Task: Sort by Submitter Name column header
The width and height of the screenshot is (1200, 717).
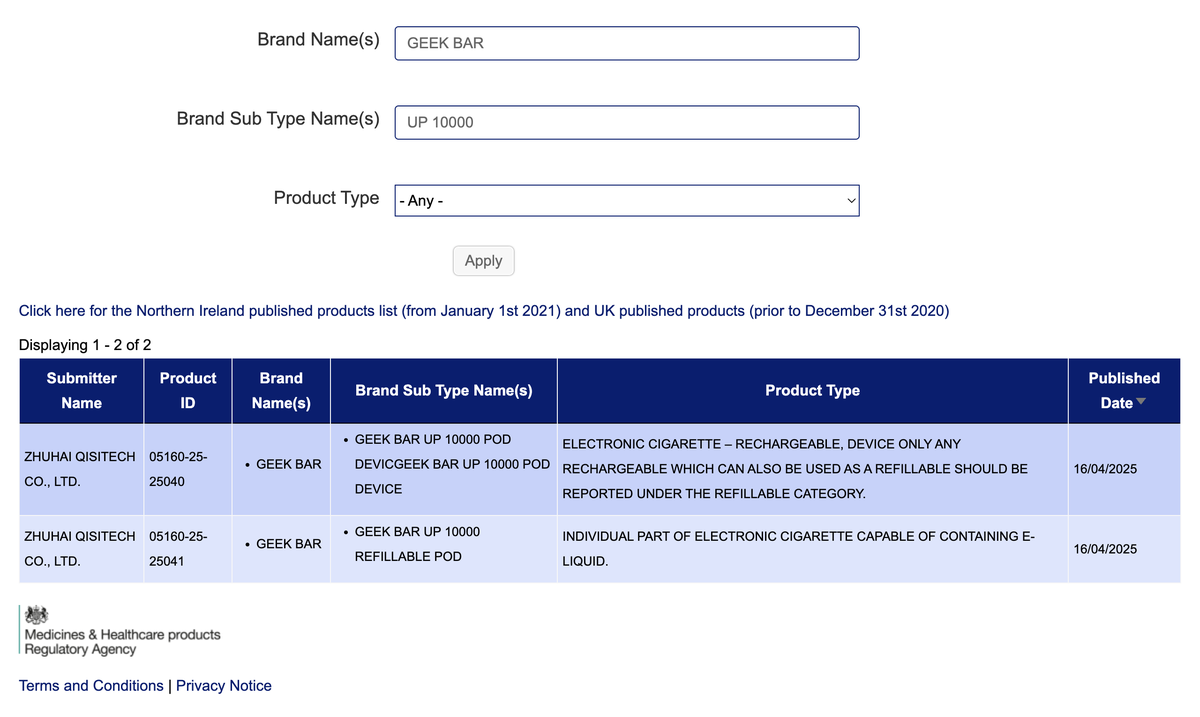Action: 81,390
